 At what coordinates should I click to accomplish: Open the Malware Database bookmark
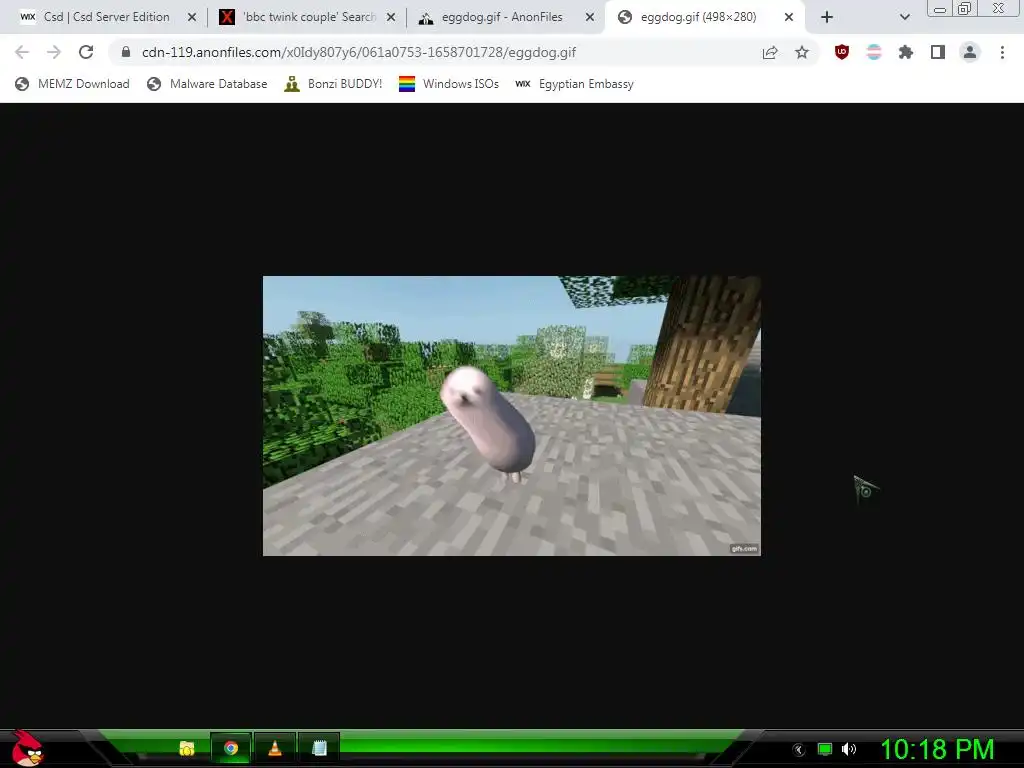pyautogui.click(x=208, y=84)
